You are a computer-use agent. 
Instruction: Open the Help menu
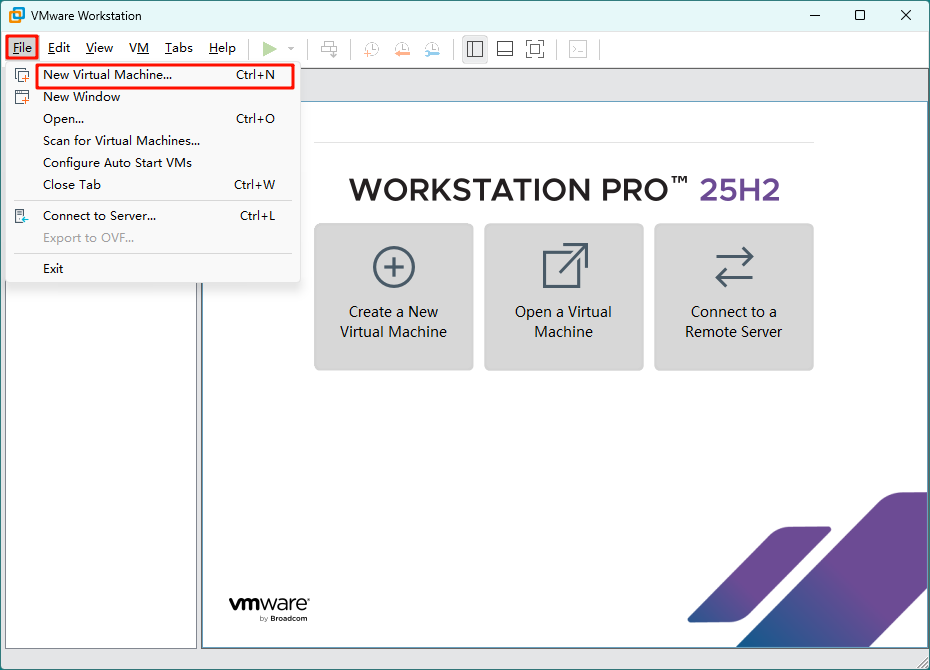tap(222, 47)
